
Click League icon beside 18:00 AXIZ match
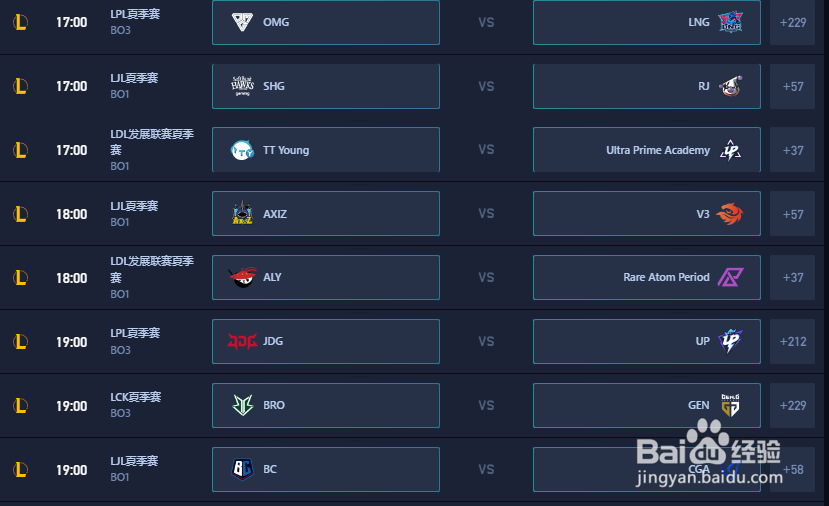coord(21,214)
